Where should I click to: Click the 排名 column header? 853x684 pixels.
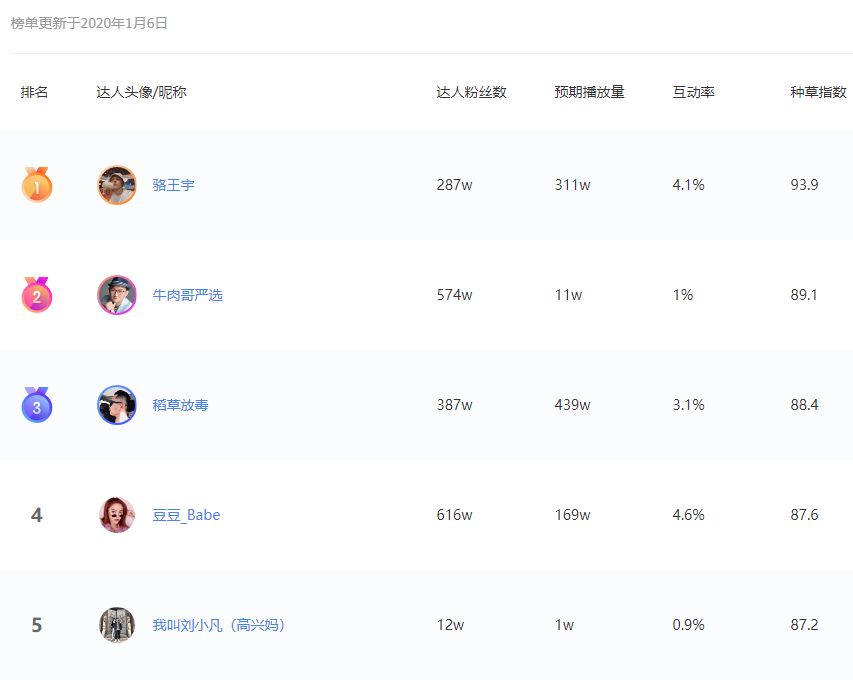point(34,92)
